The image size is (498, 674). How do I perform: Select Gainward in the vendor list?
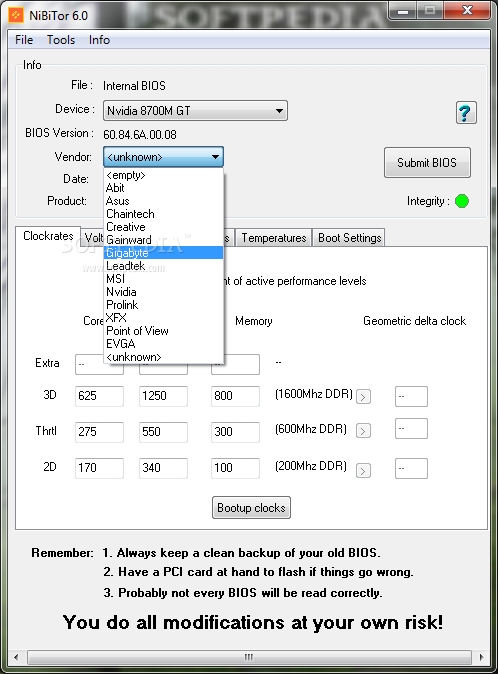point(163,240)
